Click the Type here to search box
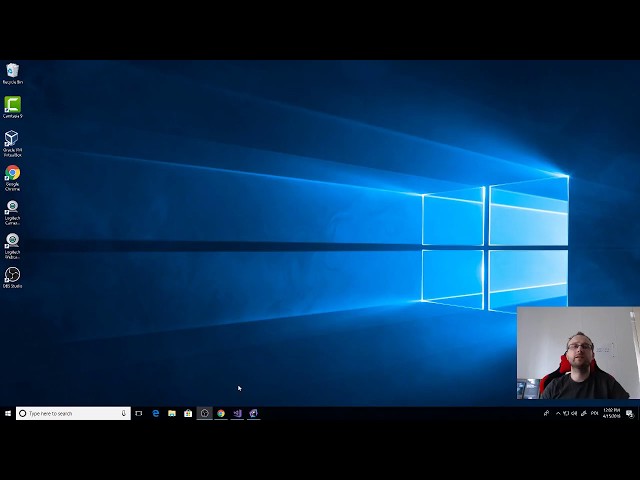The image size is (640, 480). tap(73, 413)
